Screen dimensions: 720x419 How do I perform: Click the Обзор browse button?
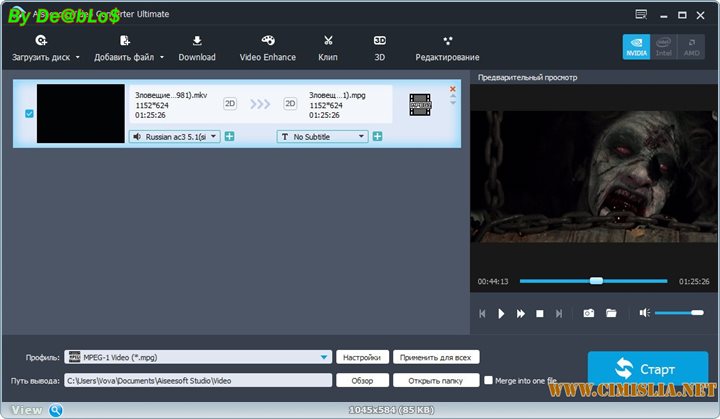click(362, 380)
